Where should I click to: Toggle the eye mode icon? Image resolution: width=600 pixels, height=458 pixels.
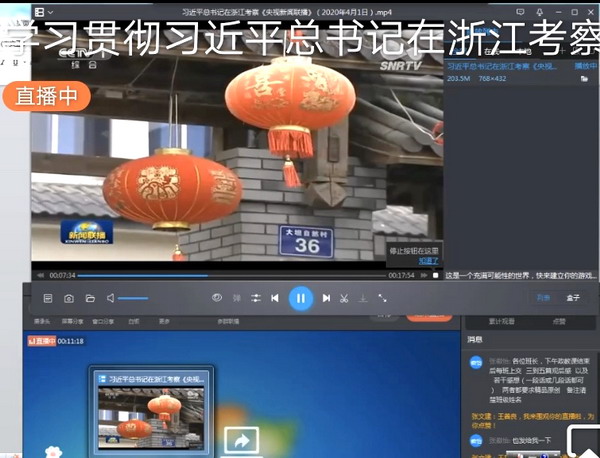coord(217,297)
